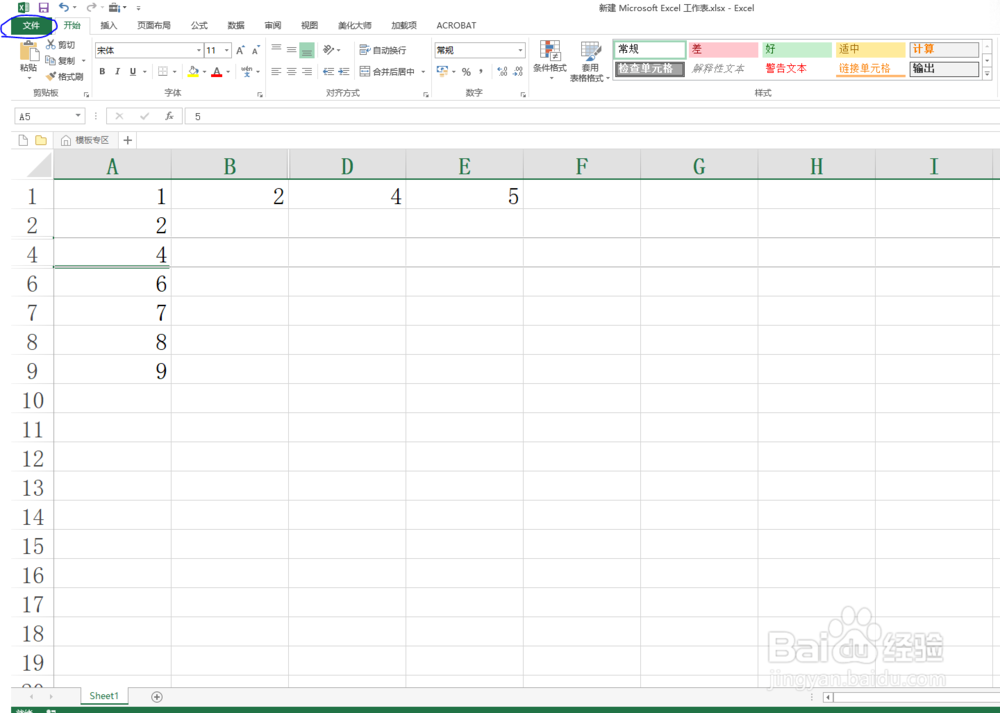This screenshot has height=713, width=1000.
Task: Switch to the Data (数据) tab
Action: click(236, 26)
